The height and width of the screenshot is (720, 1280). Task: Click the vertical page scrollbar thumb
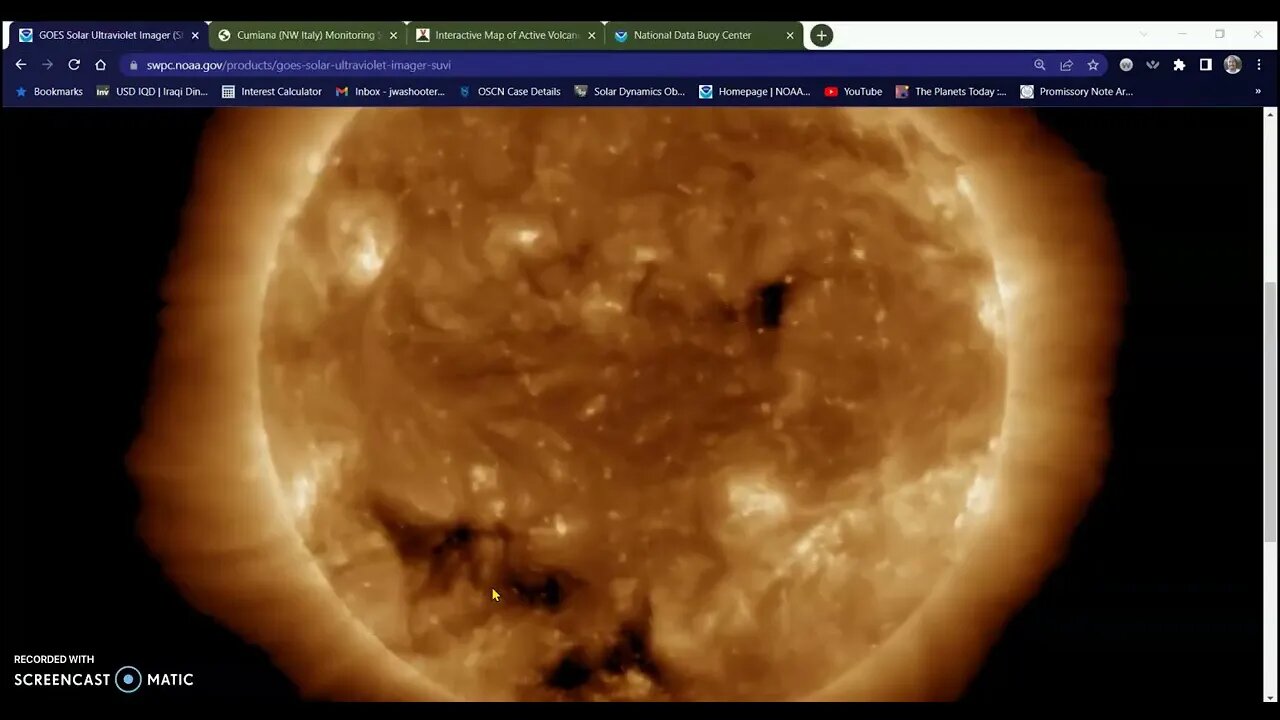[1271, 412]
